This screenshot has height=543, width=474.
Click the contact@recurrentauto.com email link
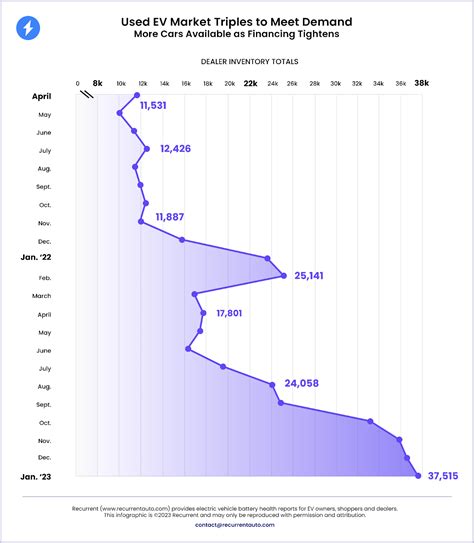pos(235,525)
